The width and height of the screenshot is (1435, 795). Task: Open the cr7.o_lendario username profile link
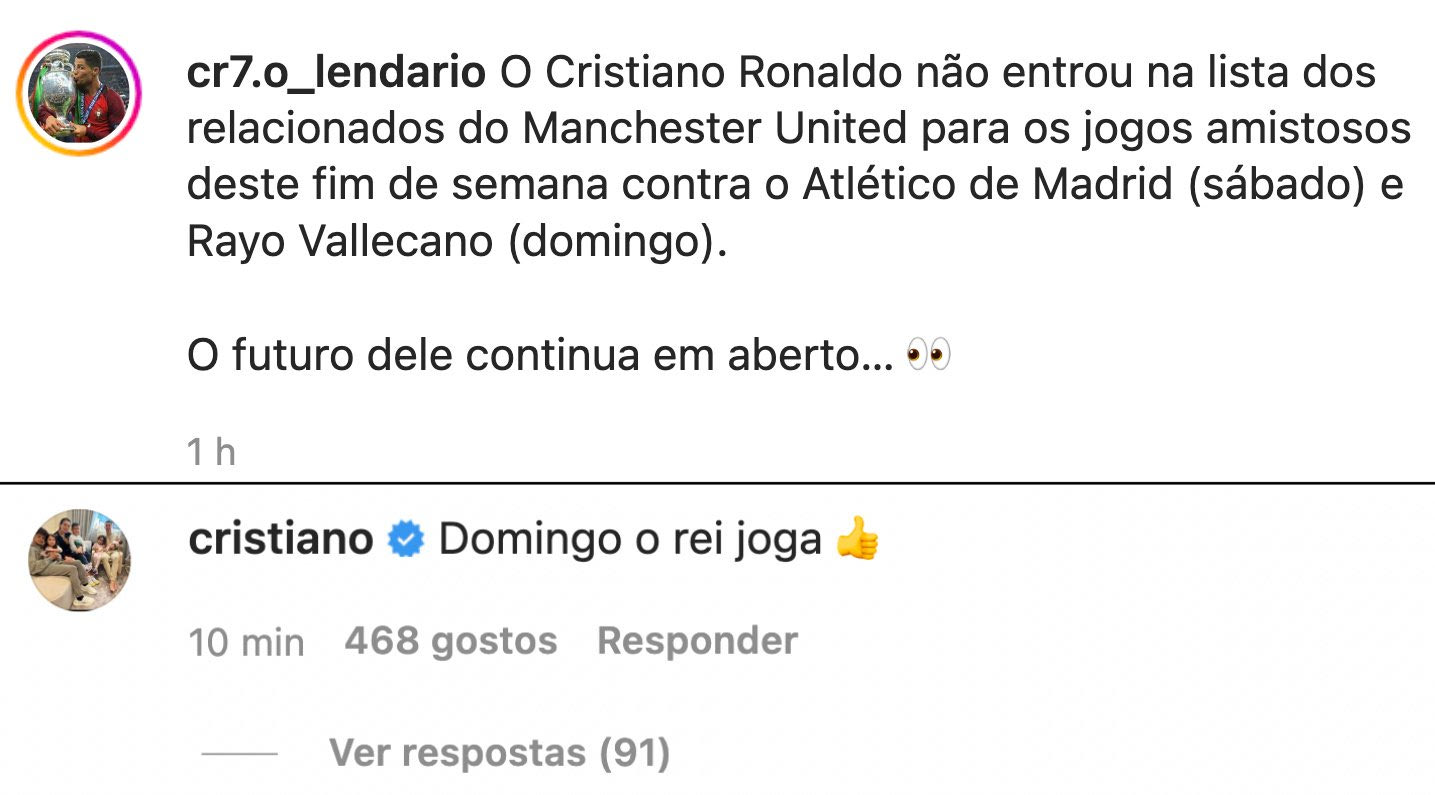pyautogui.click(x=336, y=73)
